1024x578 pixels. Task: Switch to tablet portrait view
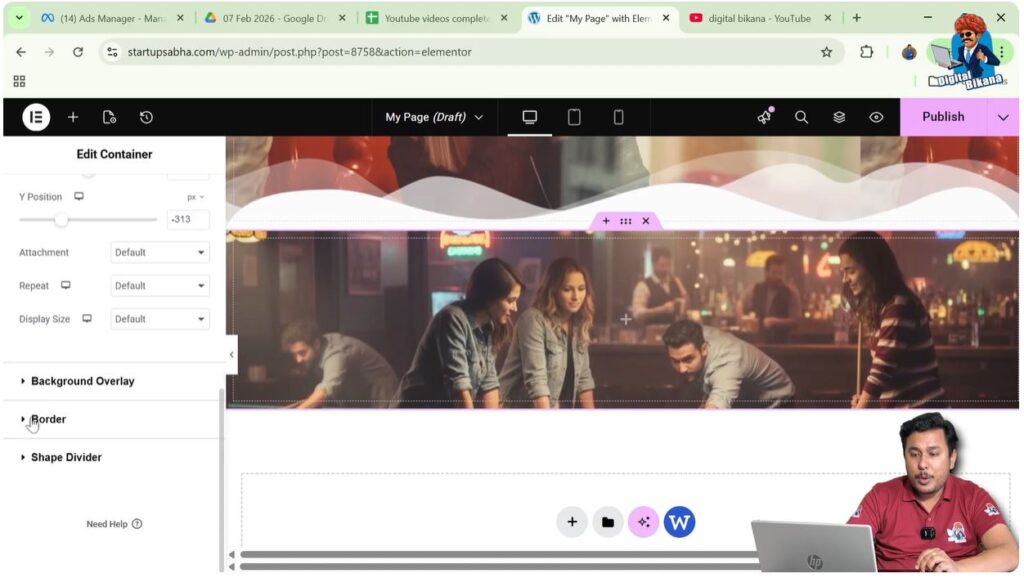coord(574,117)
